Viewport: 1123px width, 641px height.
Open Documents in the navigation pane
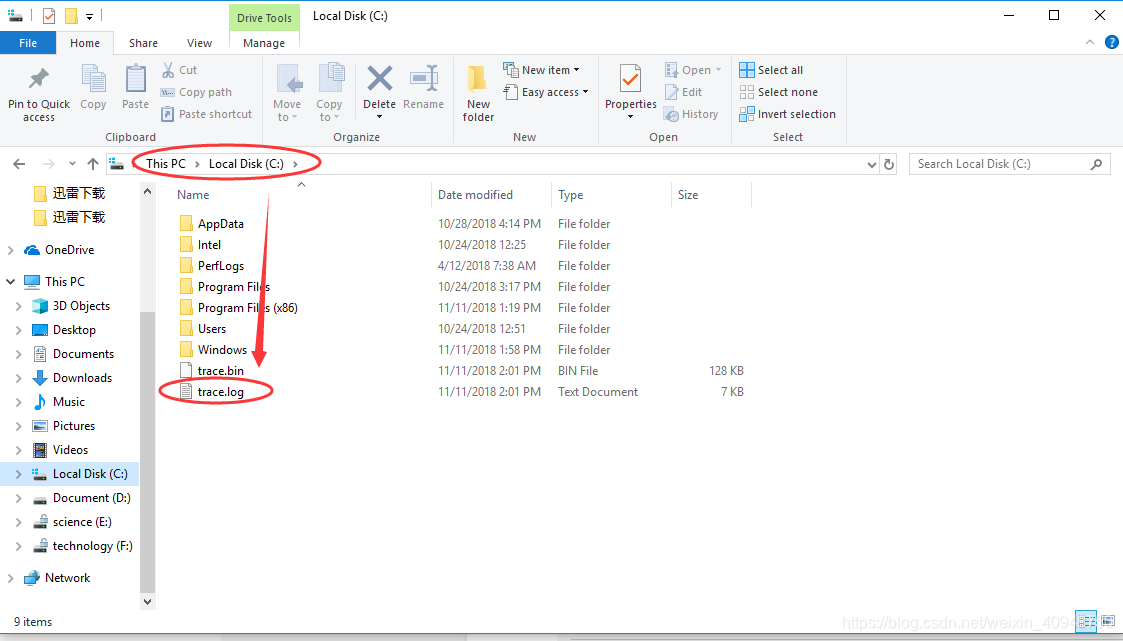[x=83, y=354]
